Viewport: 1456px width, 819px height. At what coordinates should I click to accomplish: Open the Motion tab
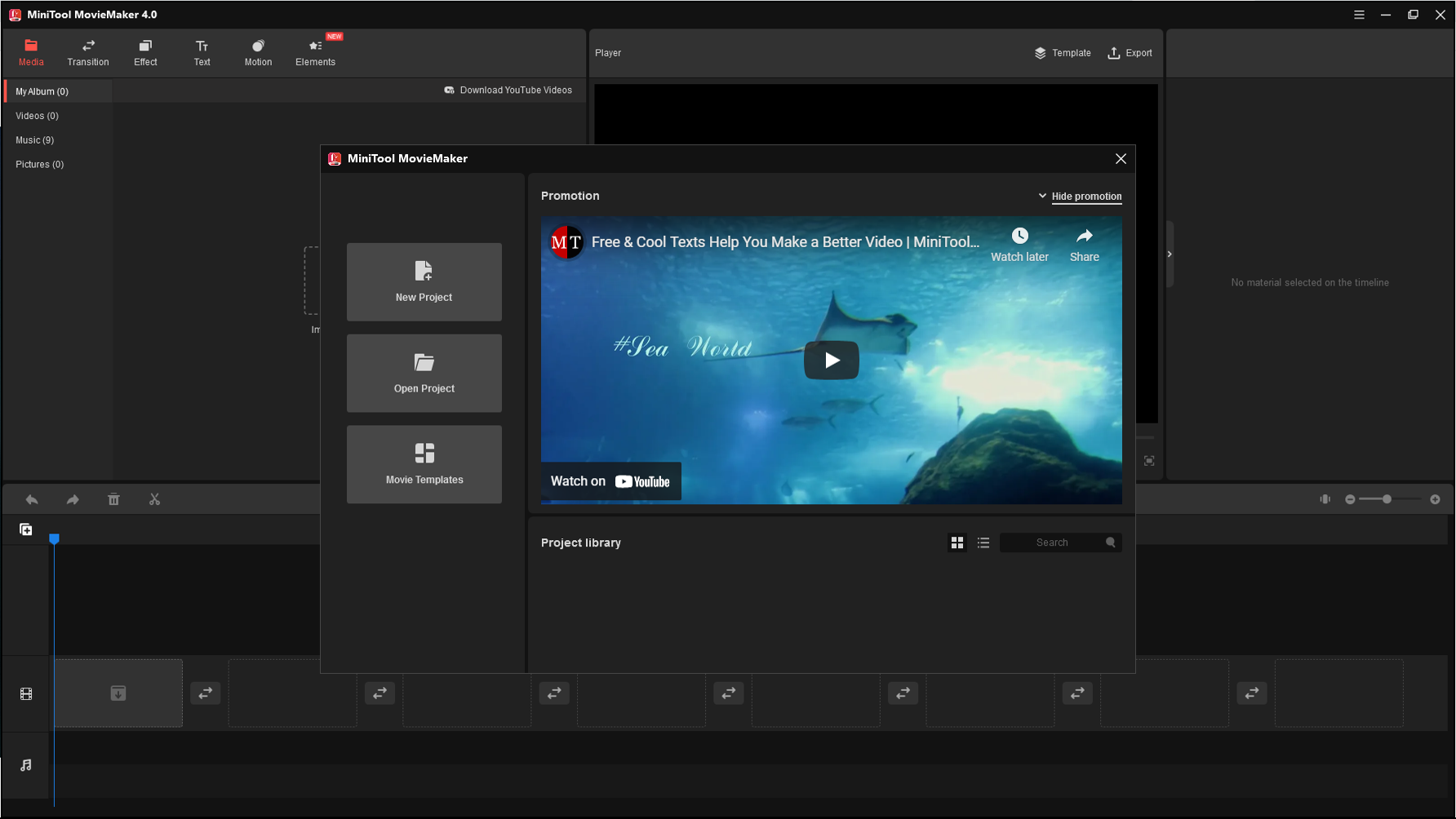click(258, 53)
